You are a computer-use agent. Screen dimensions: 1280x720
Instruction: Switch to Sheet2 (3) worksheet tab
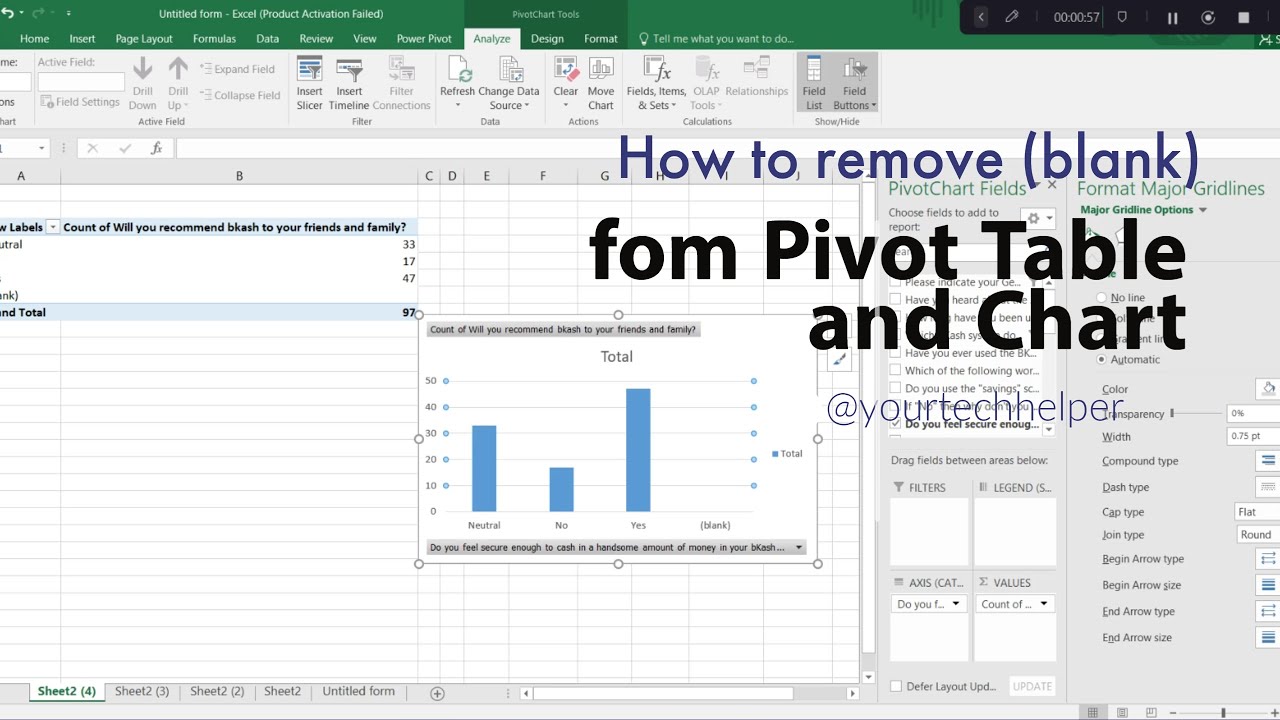point(142,691)
